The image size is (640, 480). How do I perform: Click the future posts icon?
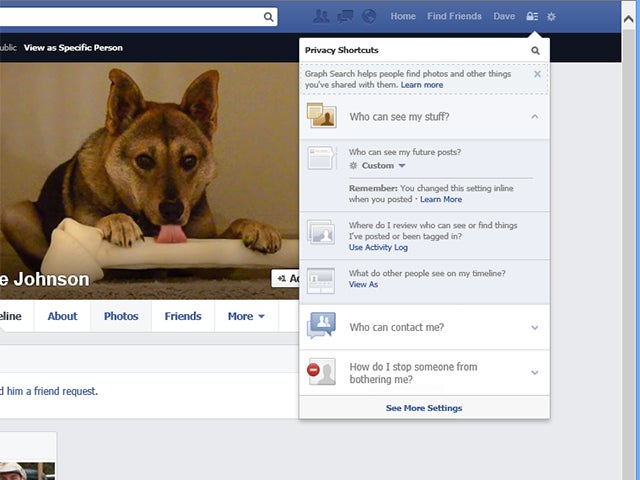(322, 158)
